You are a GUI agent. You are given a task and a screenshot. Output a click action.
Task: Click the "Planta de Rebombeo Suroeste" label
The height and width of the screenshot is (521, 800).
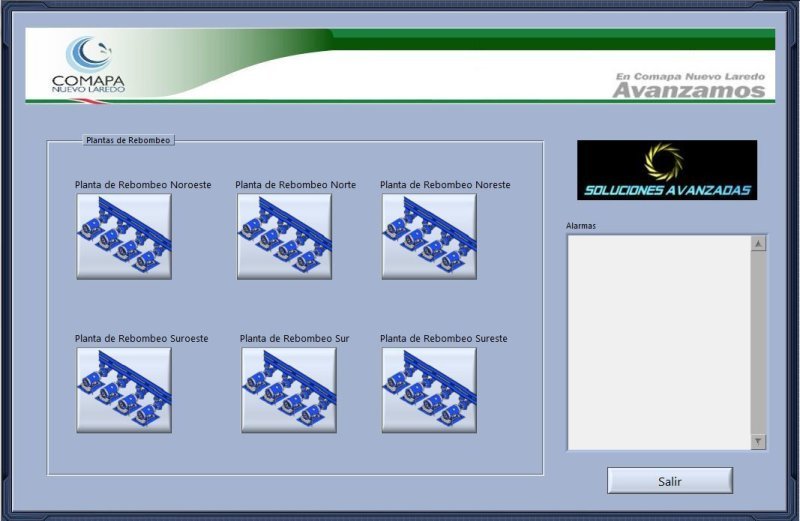[x=141, y=338]
